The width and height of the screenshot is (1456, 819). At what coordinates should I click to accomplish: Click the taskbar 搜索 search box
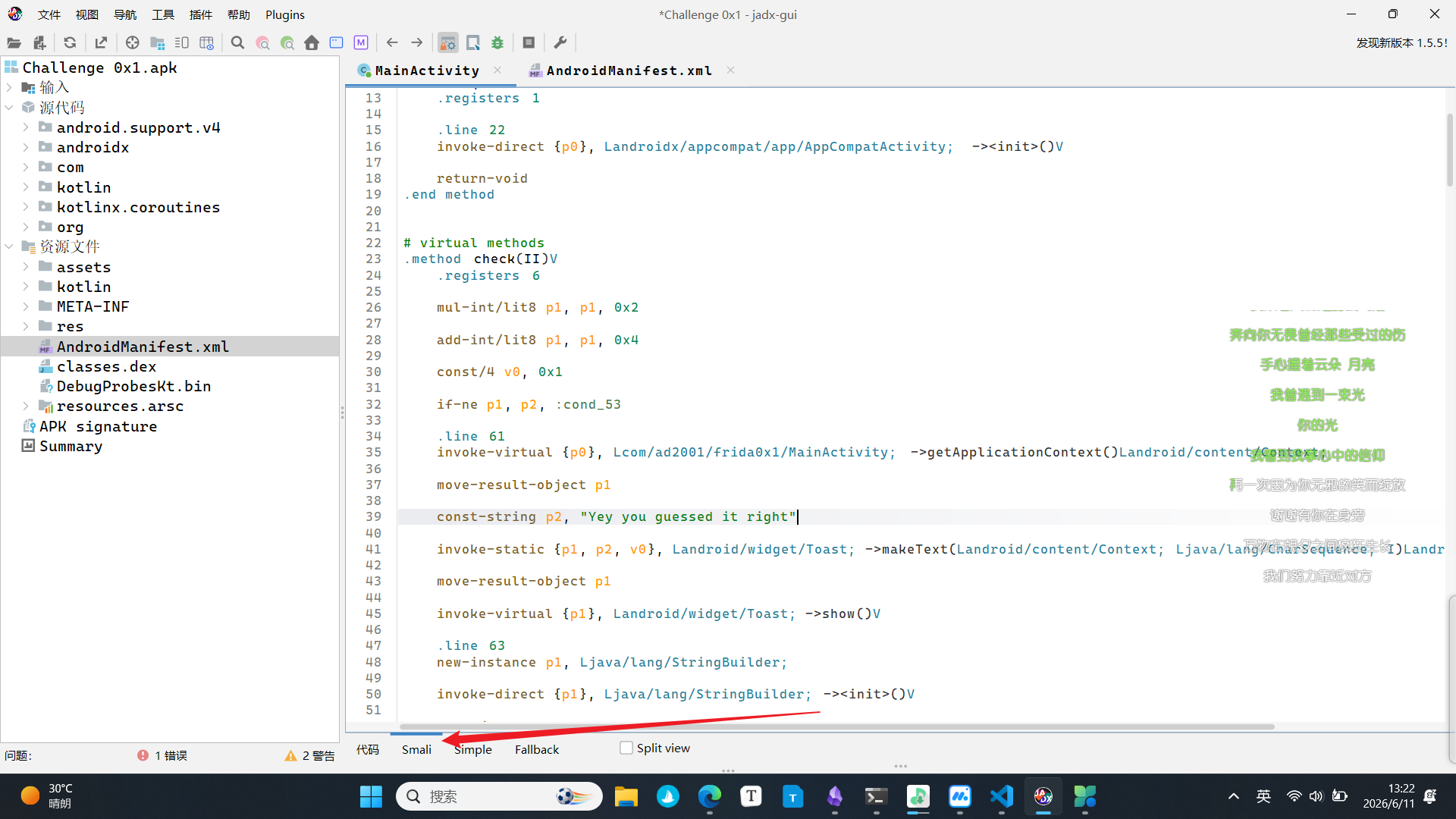[x=499, y=796]
